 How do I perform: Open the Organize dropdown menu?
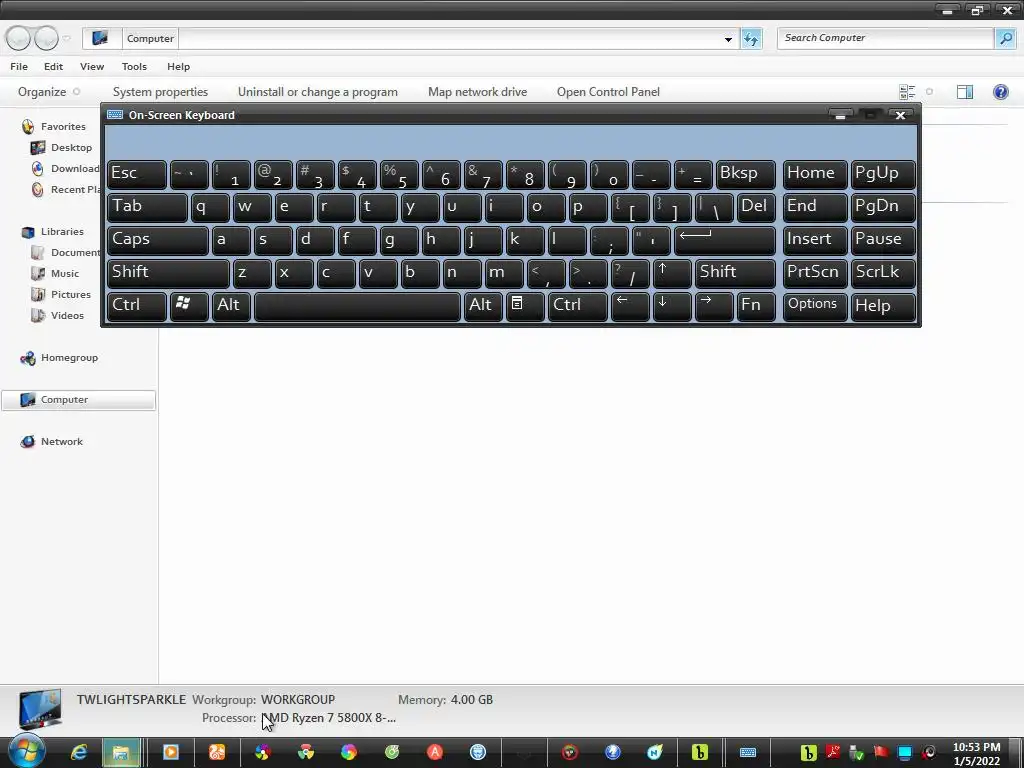pyautogui.click(x=49, y=92)
